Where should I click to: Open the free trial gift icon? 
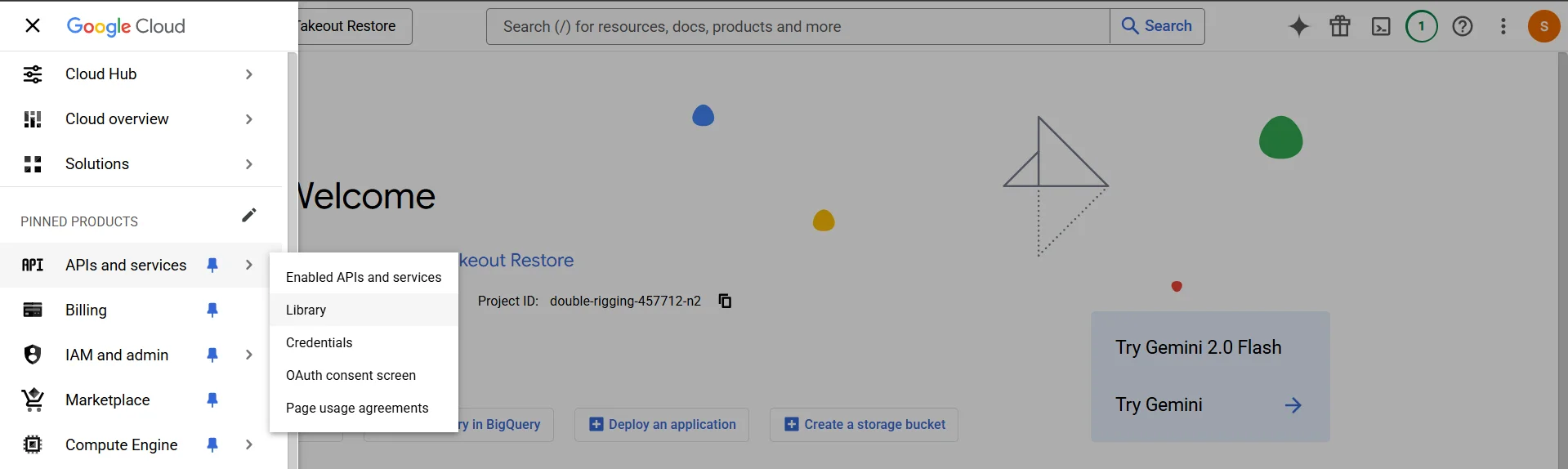pos(1340,26)
